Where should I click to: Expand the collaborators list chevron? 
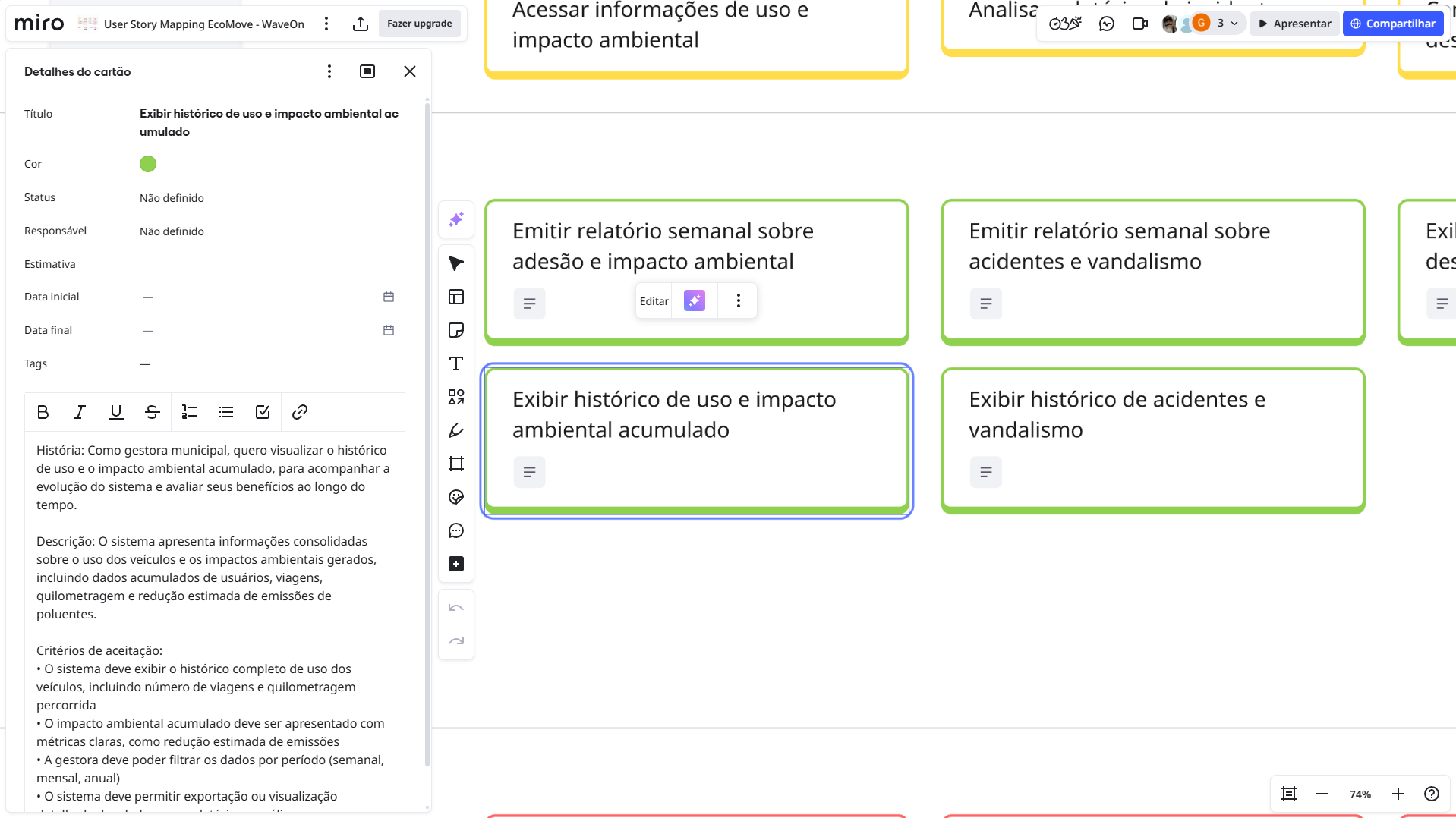1234,24
